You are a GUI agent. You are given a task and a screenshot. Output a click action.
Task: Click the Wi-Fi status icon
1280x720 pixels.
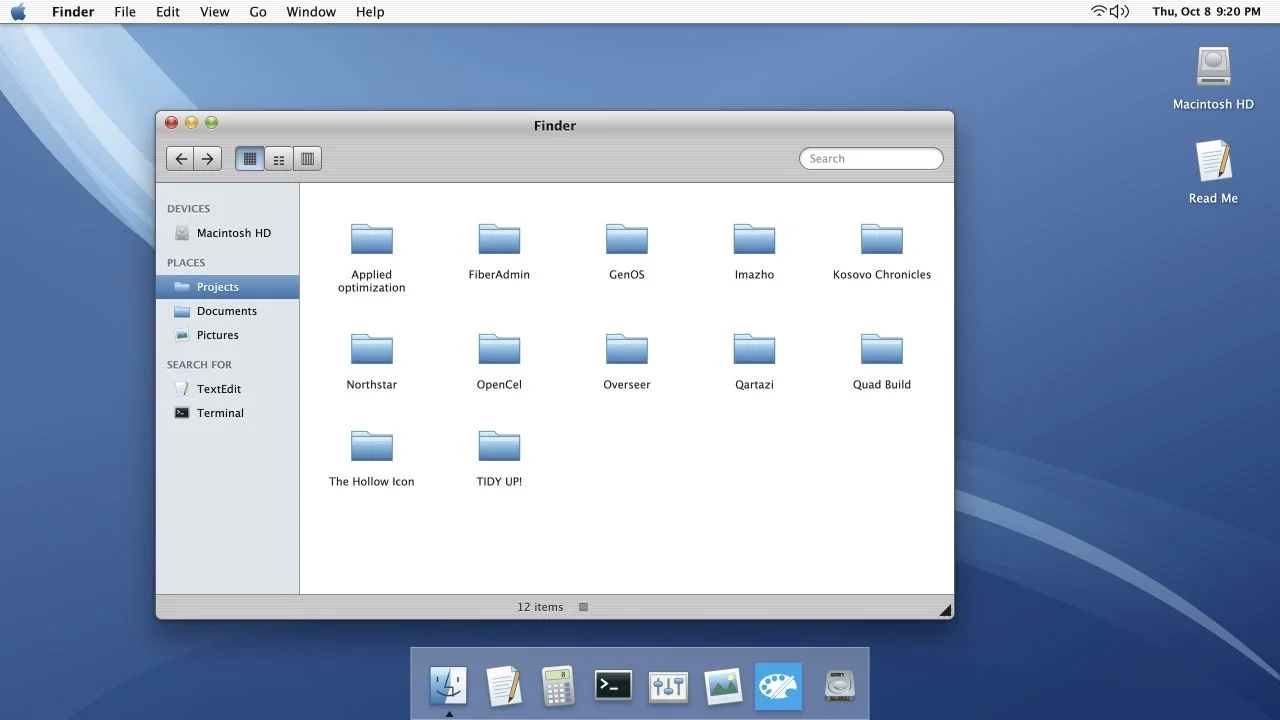click(x=1099, y=12)
